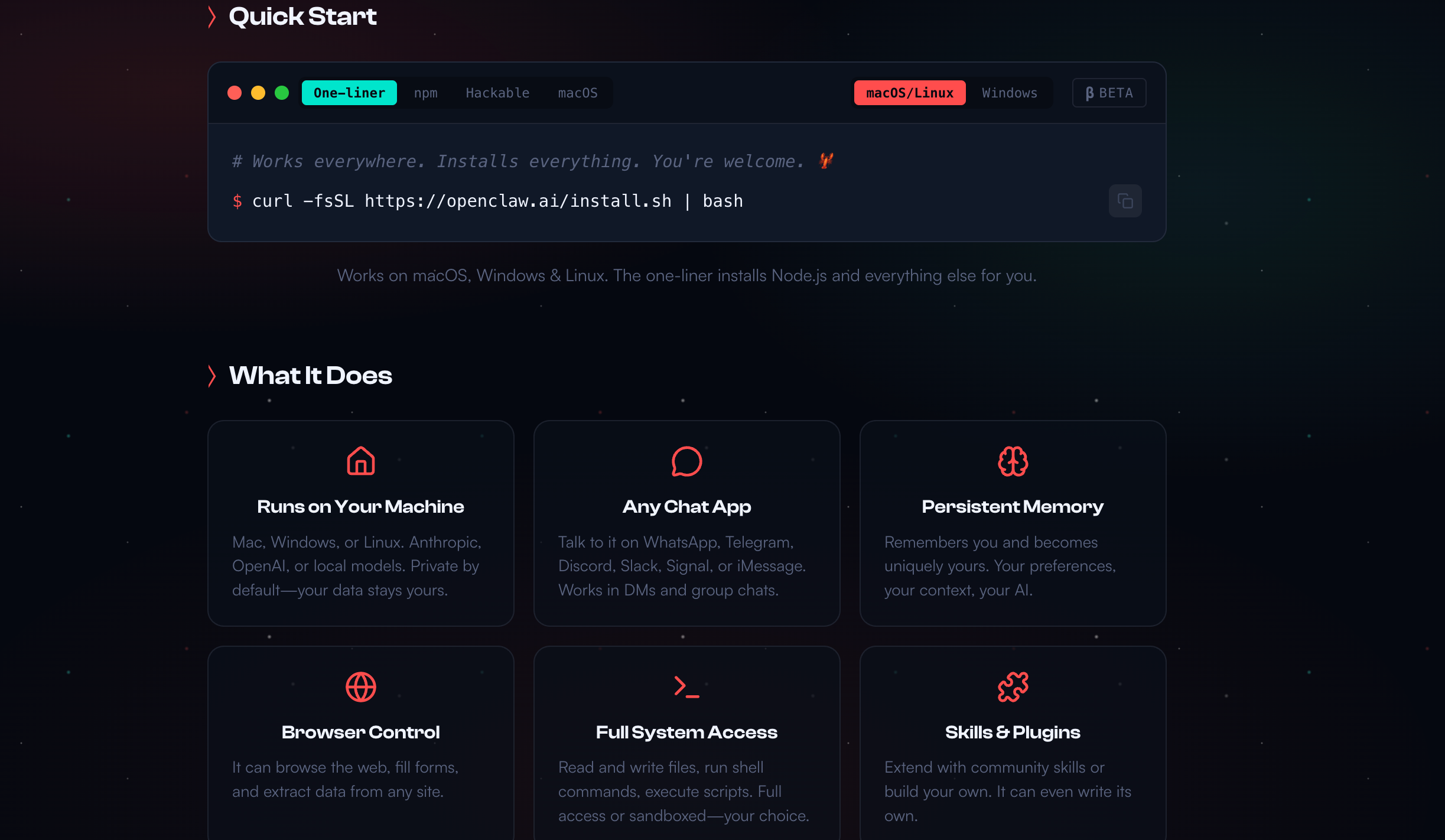Click the globe icon for Browser Control
The height and width of the screenshot is (840, 1445).
(x=360, y=686)
